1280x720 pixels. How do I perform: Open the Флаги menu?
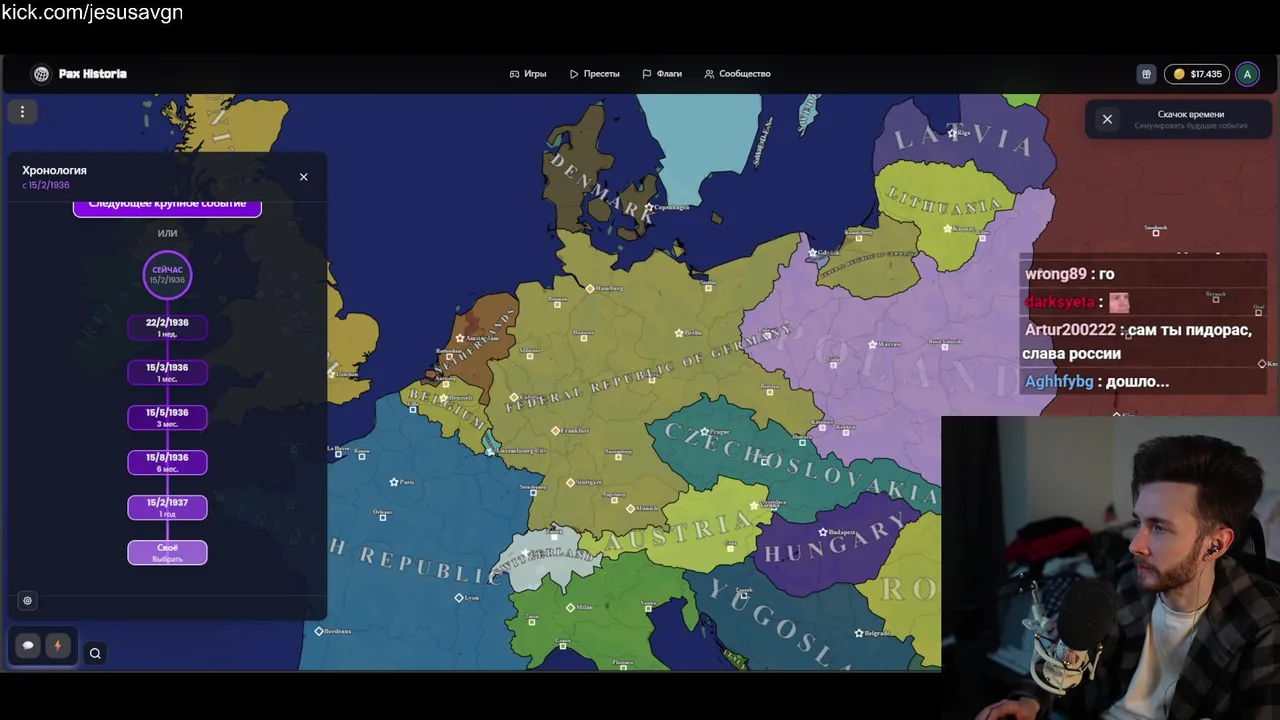point(662,74)
